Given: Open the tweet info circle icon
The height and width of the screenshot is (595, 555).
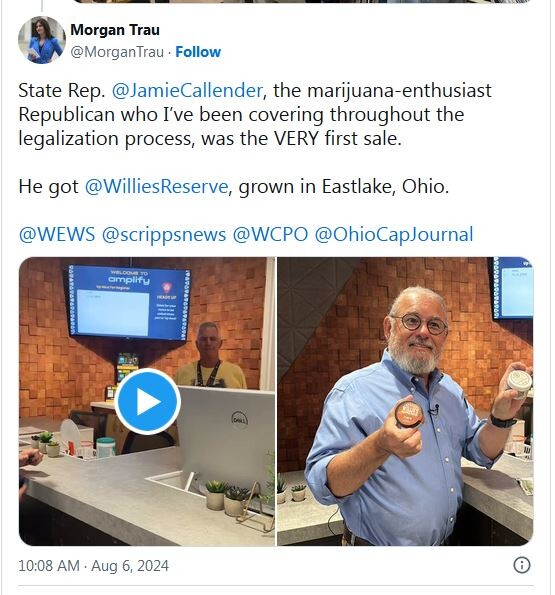Looking at the screenshot, I should pyautogui.click(x=522, y=565).
